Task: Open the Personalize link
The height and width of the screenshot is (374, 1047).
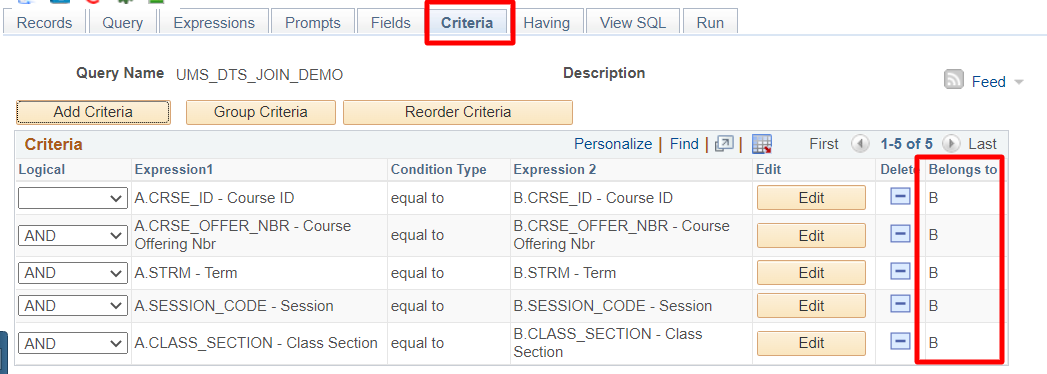Action: (613, 144)
